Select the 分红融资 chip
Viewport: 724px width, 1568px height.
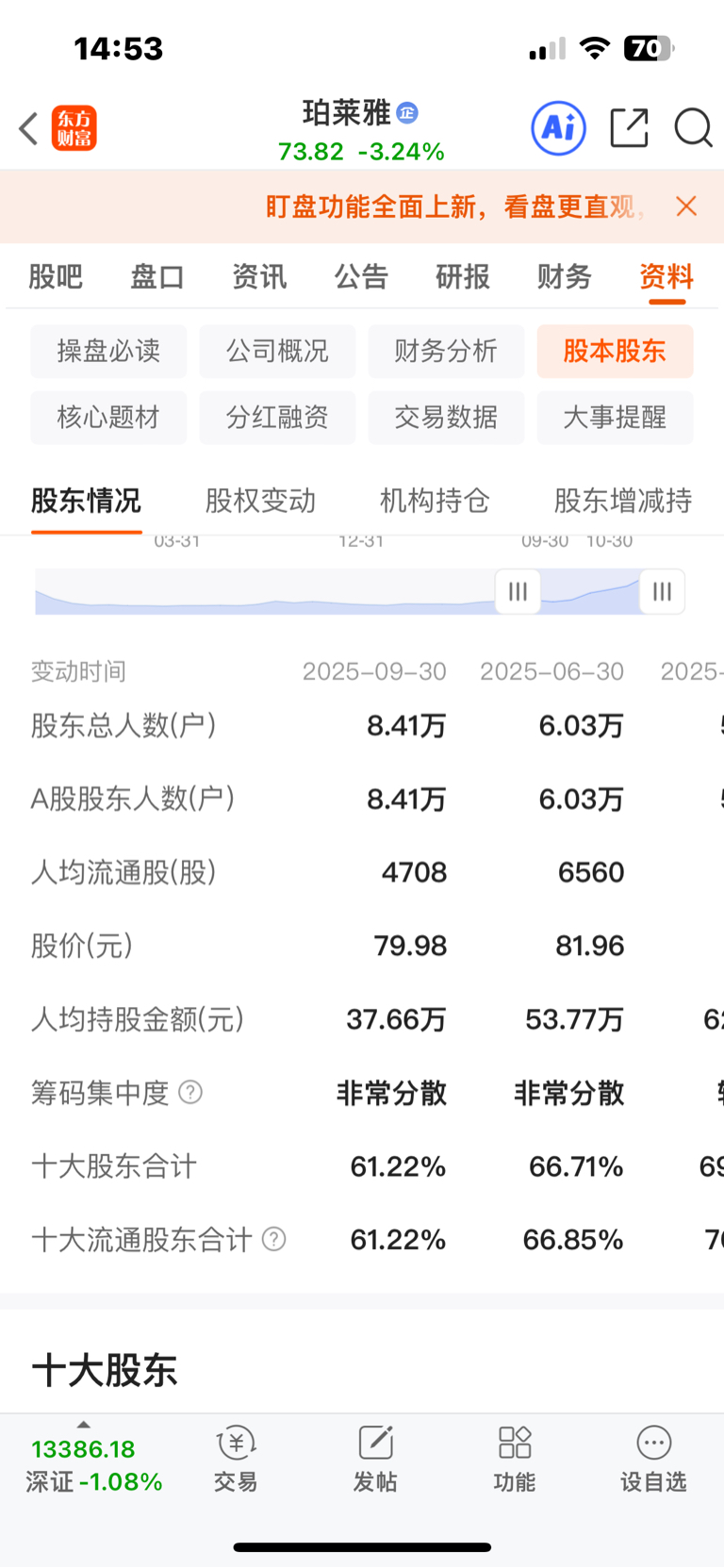(x=277, y=417)
